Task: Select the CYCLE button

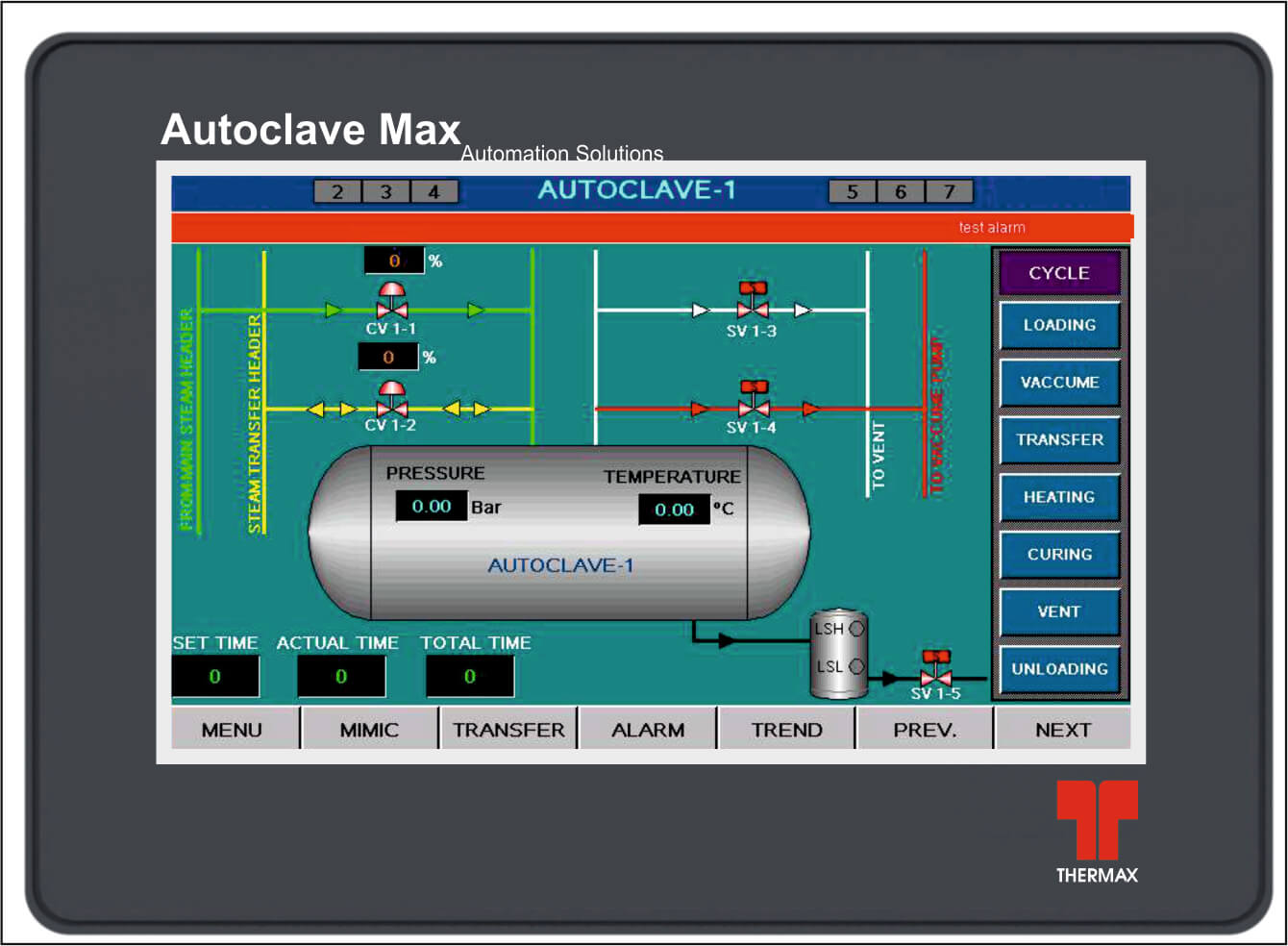Action: [1059, 273]
